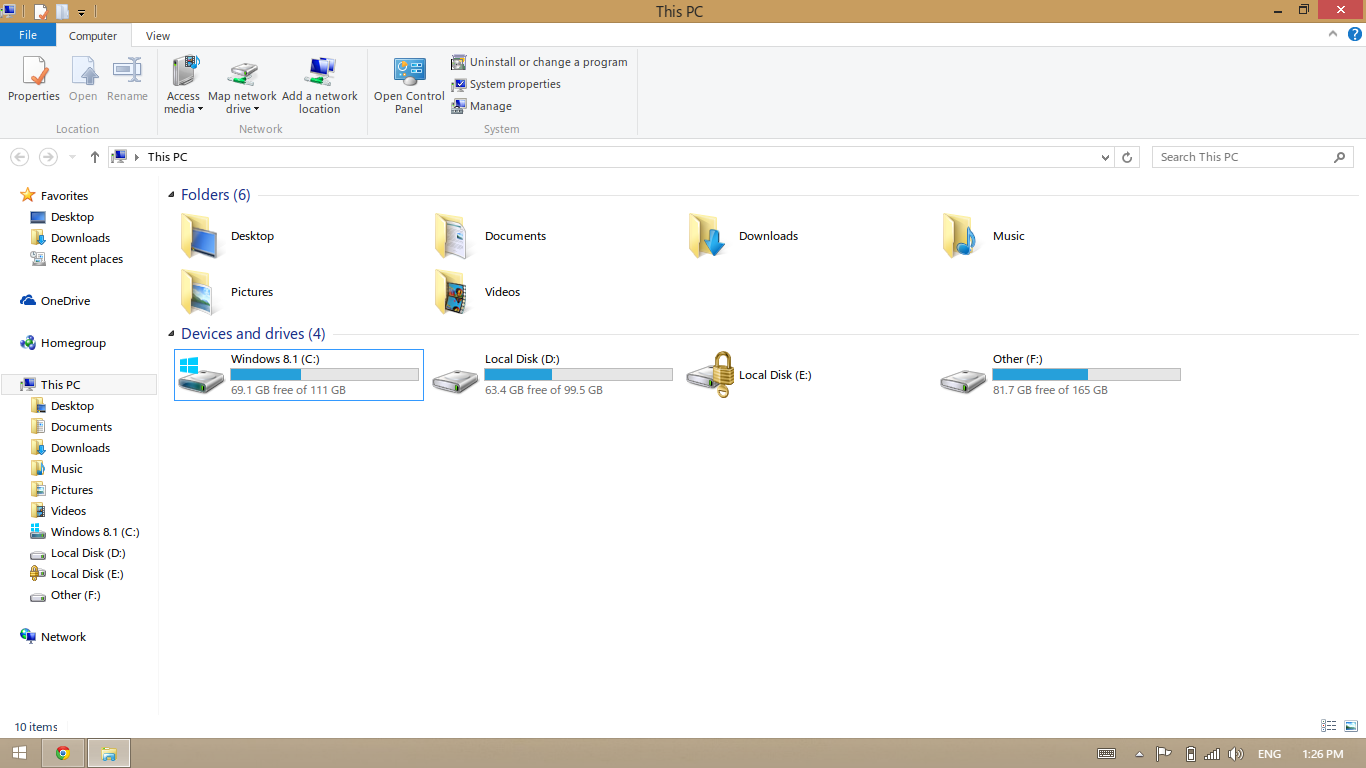Select the Local Disk (D:) drive

coord(553,375)
